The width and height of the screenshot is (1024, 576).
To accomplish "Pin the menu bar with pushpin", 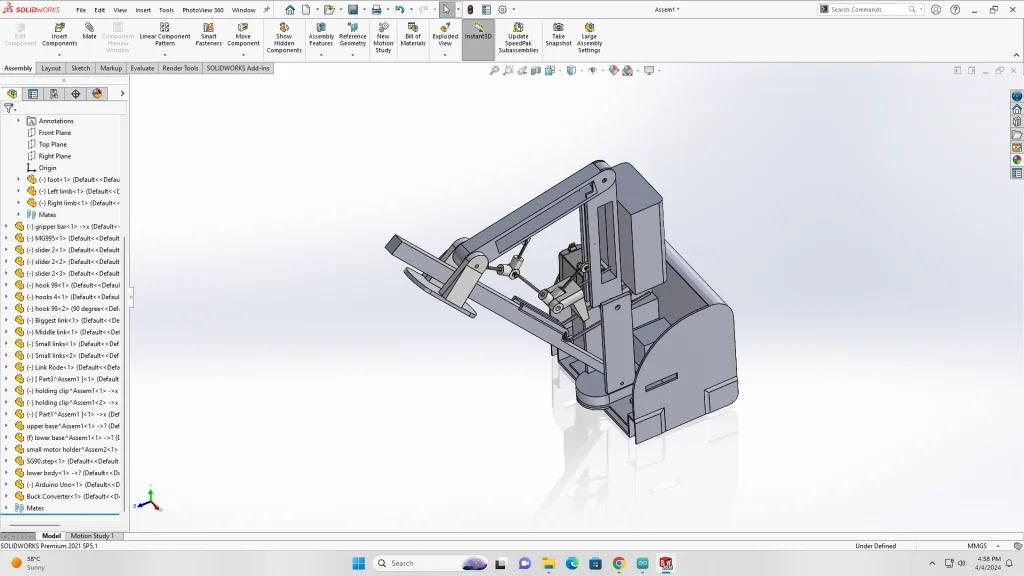I will (x=266, y=9).
